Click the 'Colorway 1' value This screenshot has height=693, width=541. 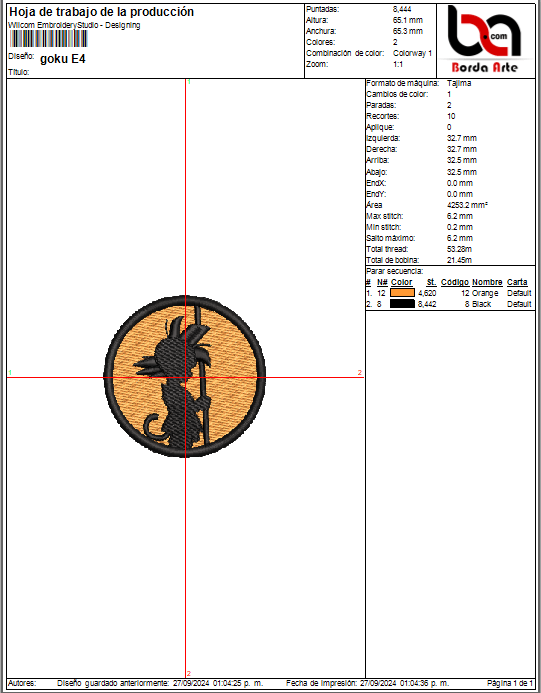click(x=412, y=53)
